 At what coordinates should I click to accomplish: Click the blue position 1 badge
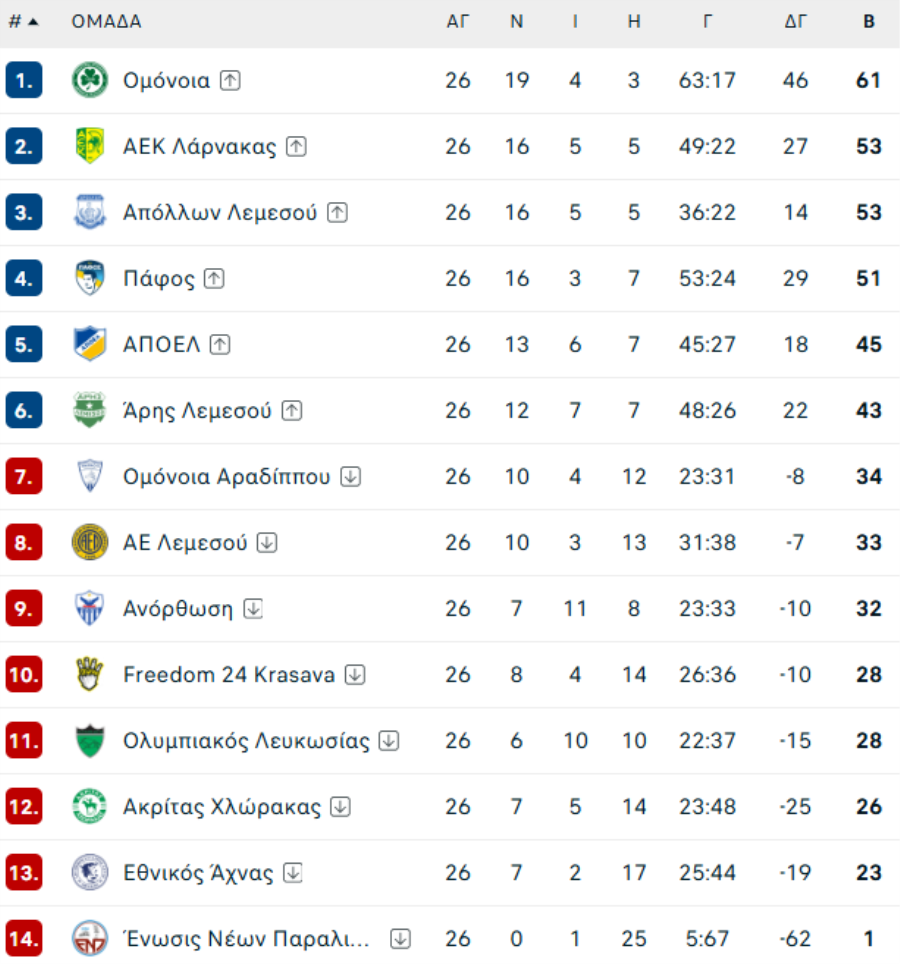24,81
